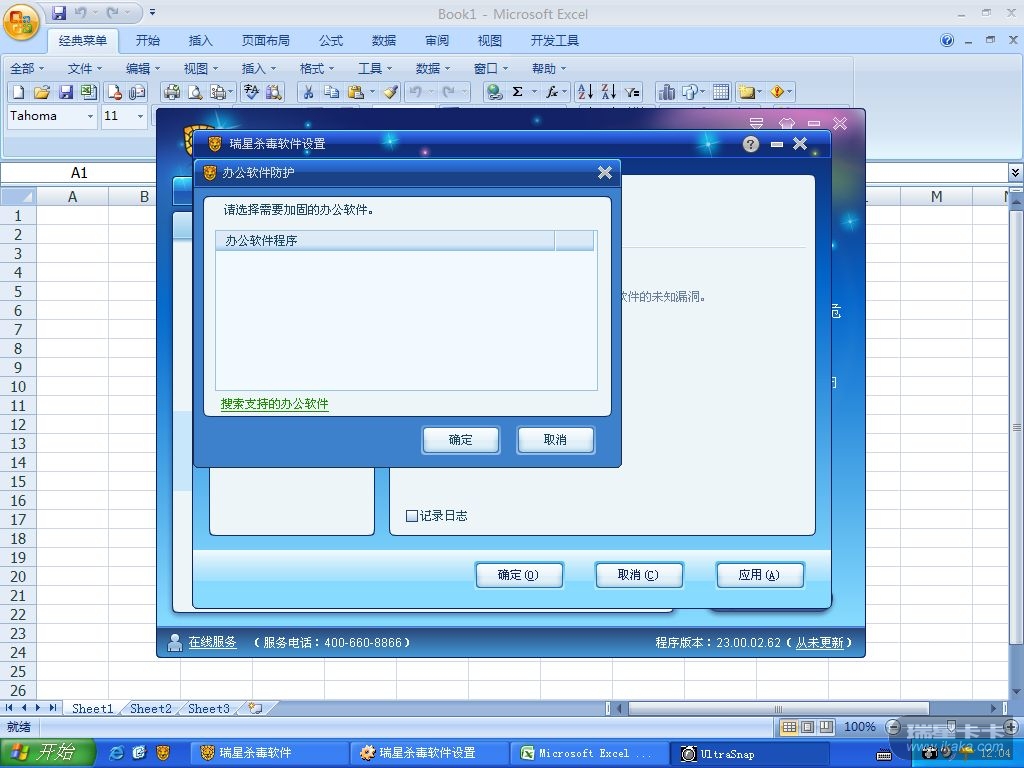1024x768 pixels.
Task: Click the New workbook icon in classic toolbar
Action: (18, 92)
